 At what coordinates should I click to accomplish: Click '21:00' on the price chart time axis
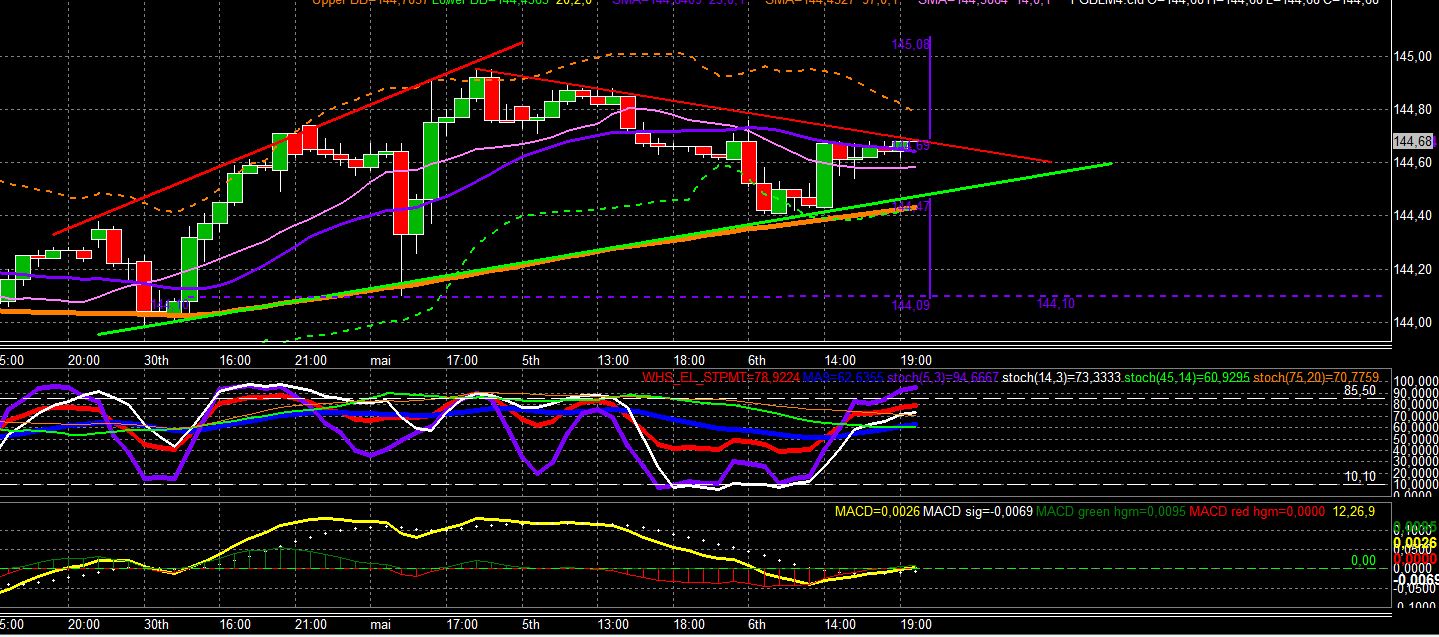[310, 360]
